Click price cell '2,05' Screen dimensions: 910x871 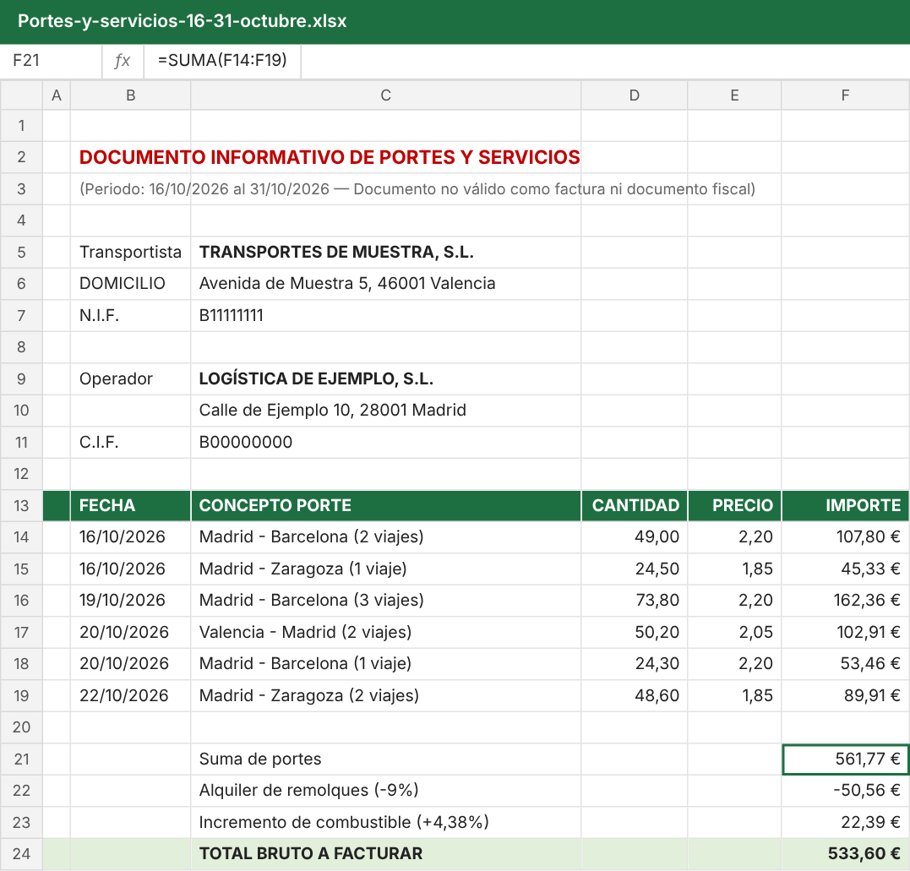pyautogui.click(x=735, y=632)
